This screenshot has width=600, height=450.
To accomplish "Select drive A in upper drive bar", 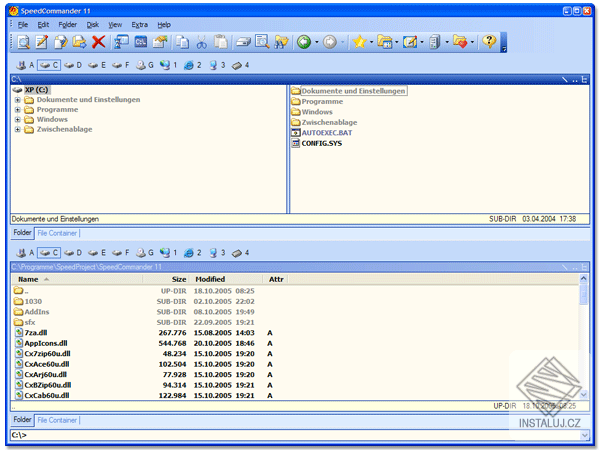I will 25,65.
